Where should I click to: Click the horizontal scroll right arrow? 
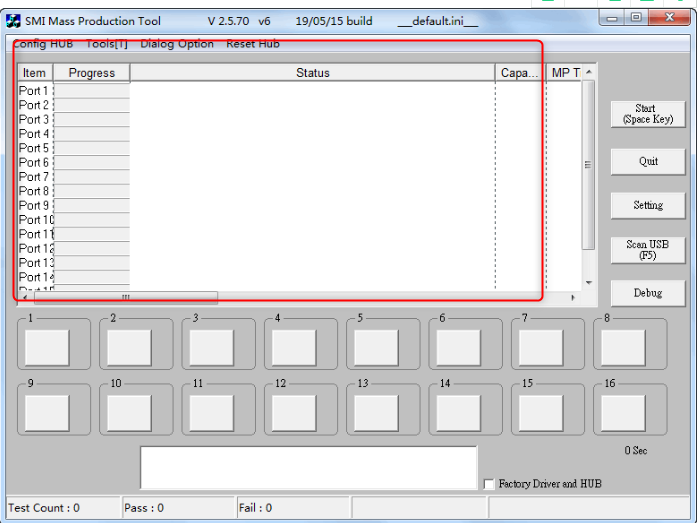point(573,297)
